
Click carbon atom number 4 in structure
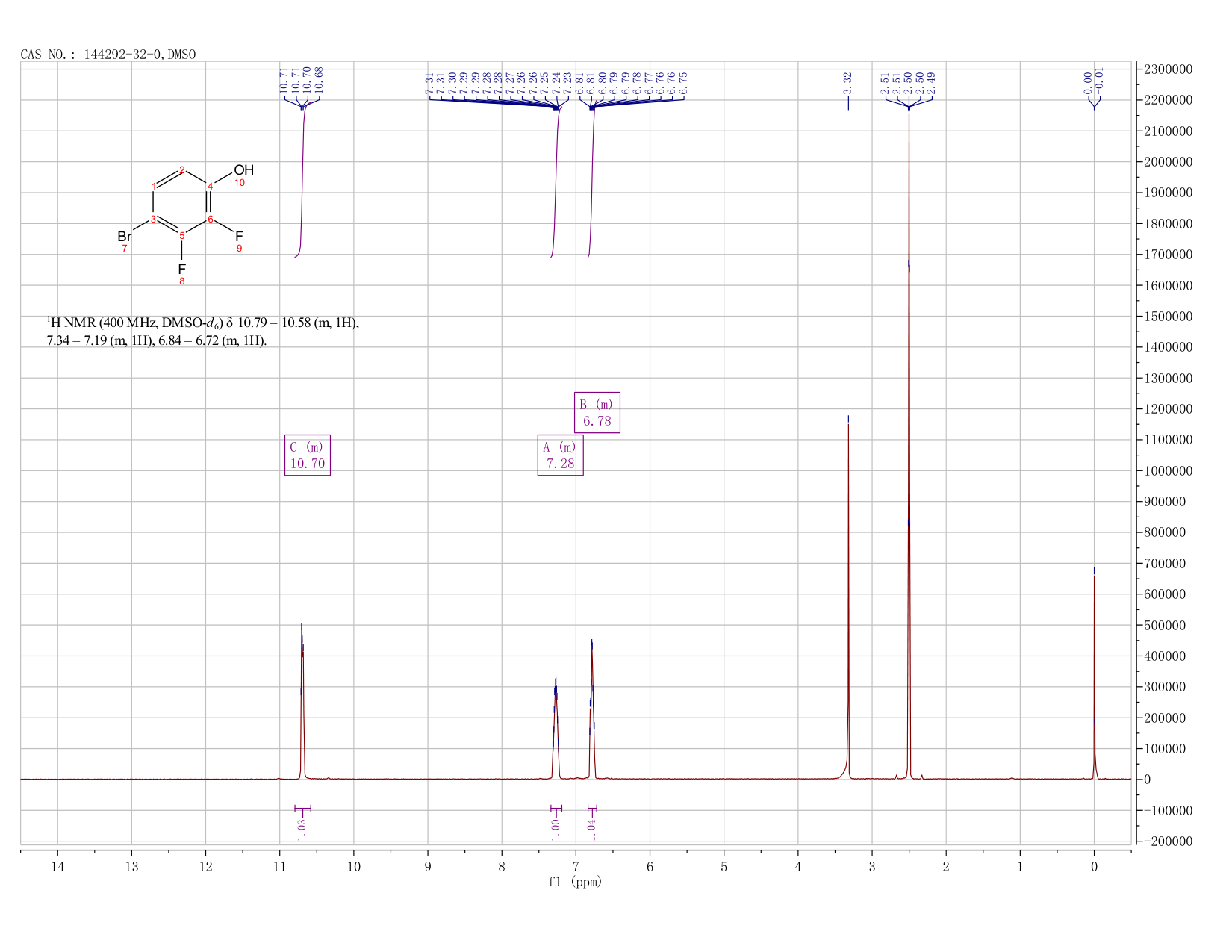[x=210, y=186]
